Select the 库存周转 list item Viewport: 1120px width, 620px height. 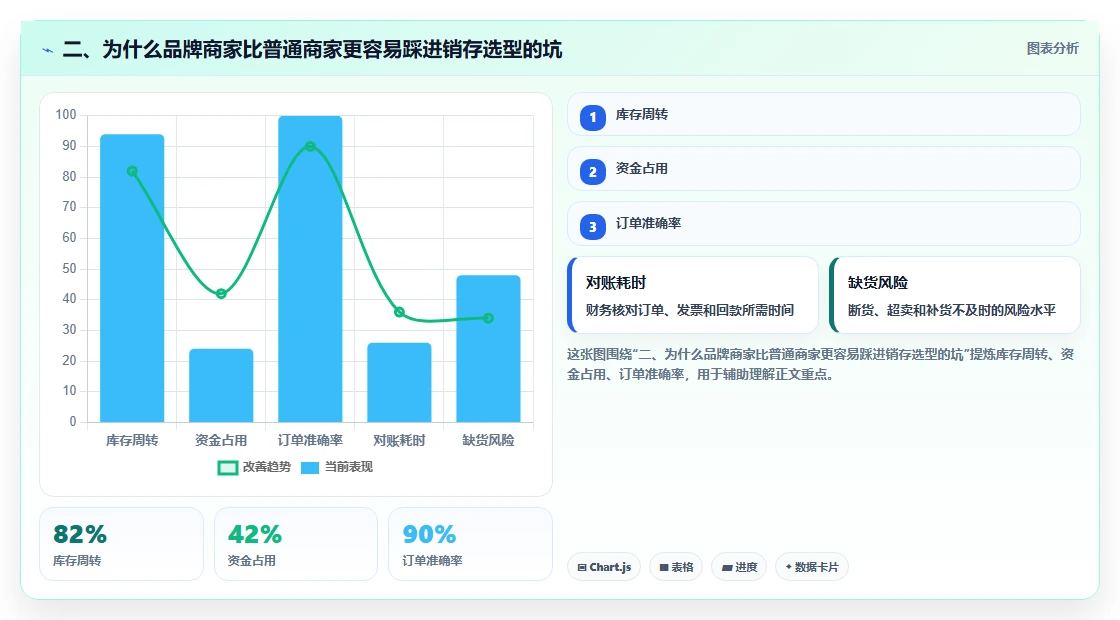[x=824, y=114]
